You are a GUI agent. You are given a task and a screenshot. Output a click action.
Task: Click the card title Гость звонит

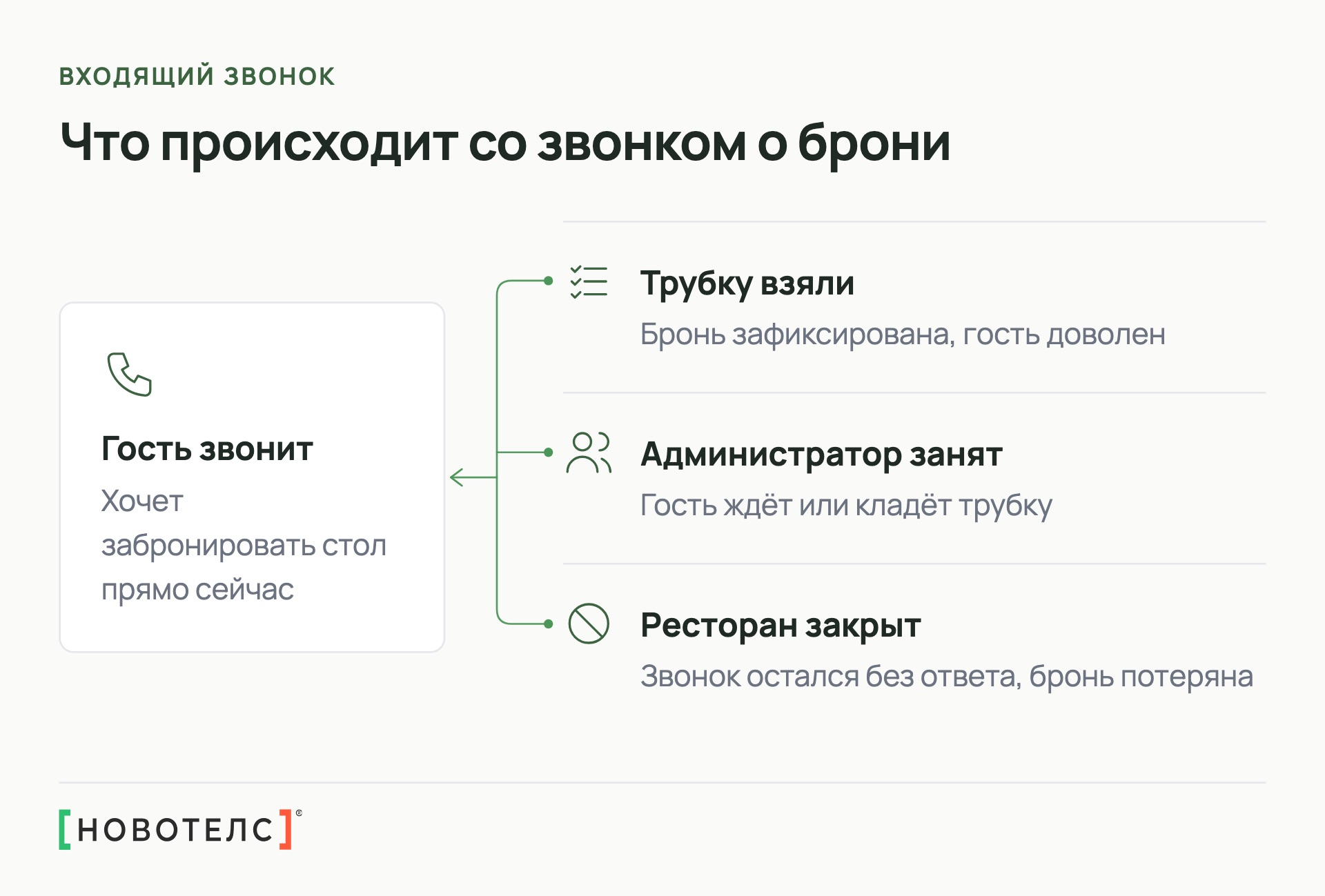coord(207,449)
